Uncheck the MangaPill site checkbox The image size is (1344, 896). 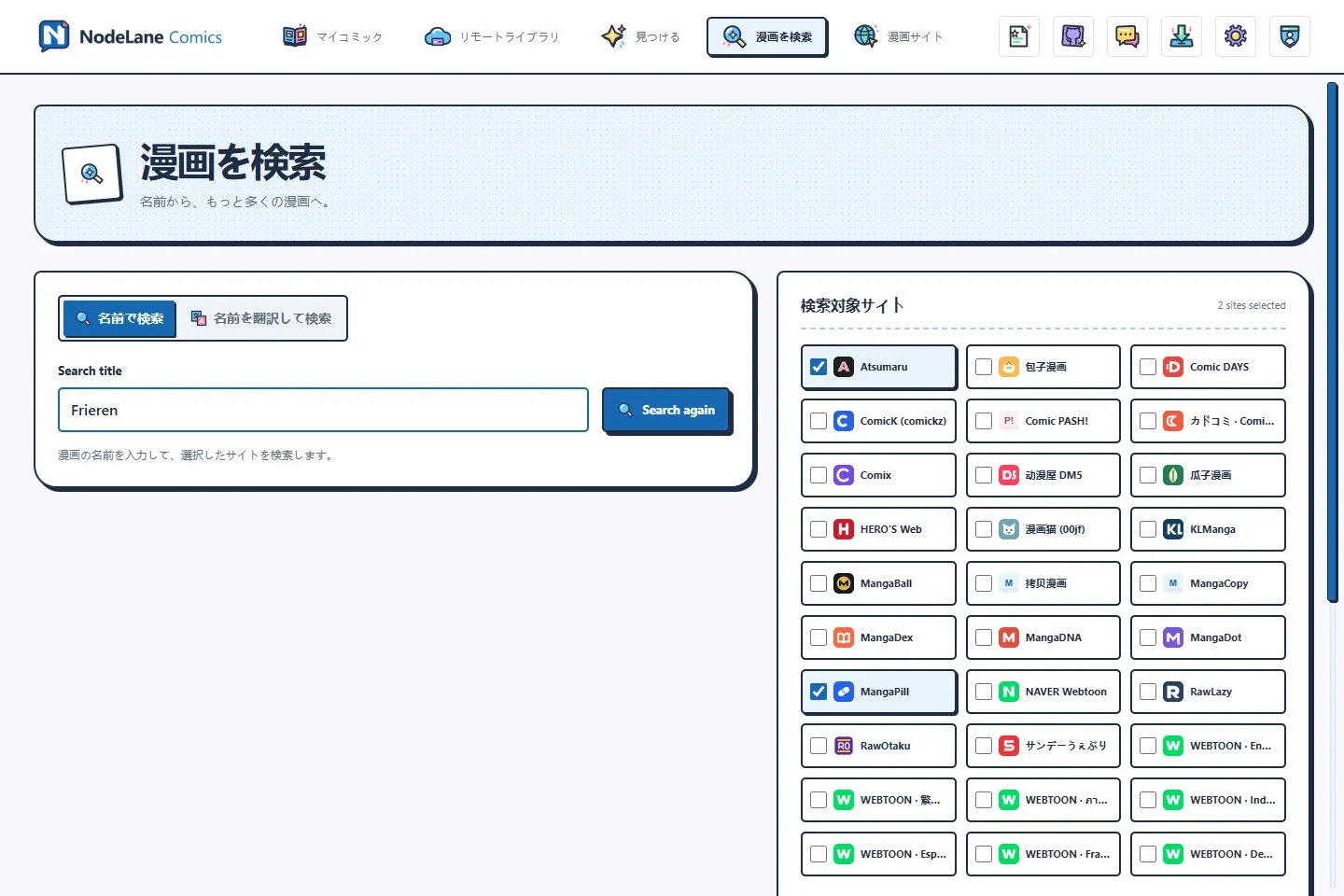tap(819, 692)
